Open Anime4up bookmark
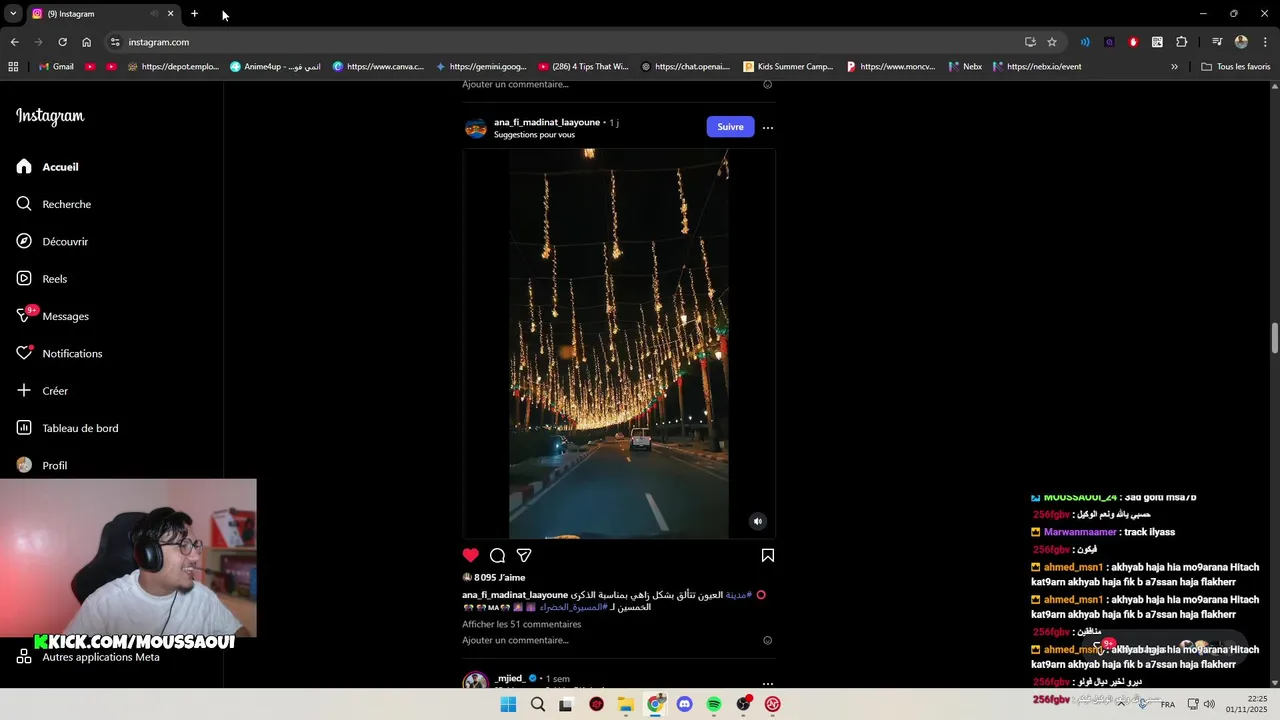The height and width of the screenshot is (720, 1280). pos(275,67)
